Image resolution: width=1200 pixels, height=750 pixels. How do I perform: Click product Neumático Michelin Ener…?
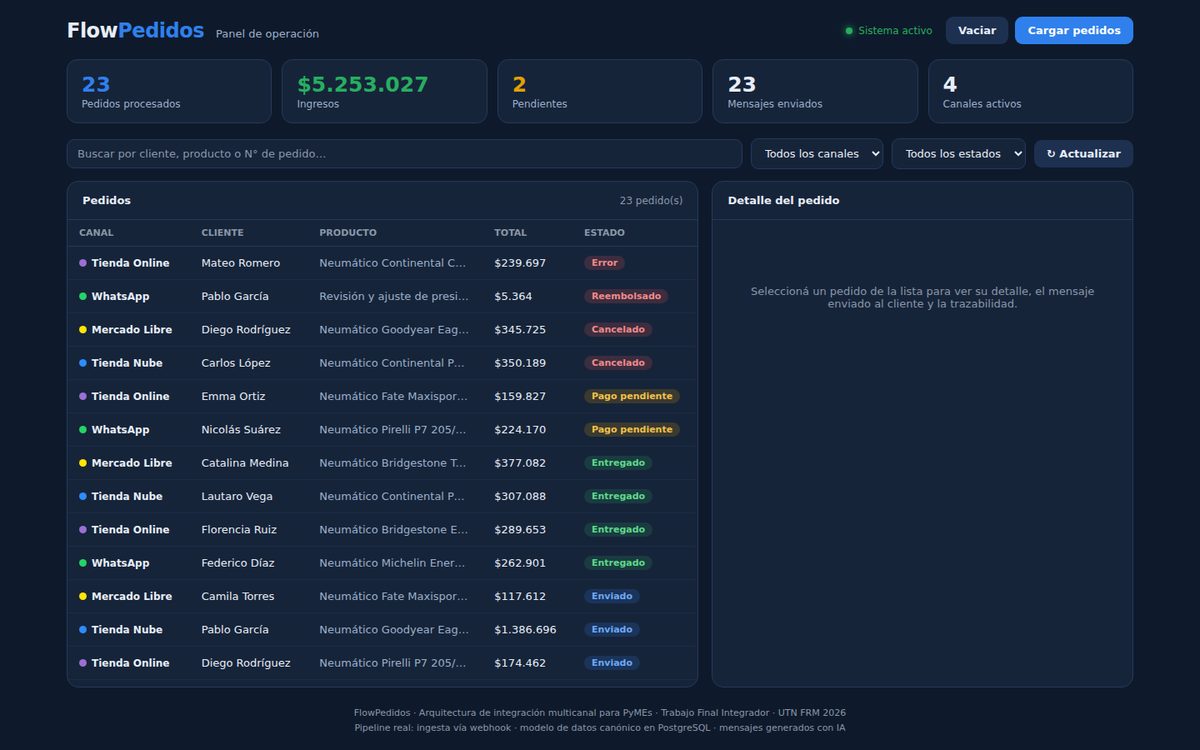pyautogui.click(x=394, y=563)
